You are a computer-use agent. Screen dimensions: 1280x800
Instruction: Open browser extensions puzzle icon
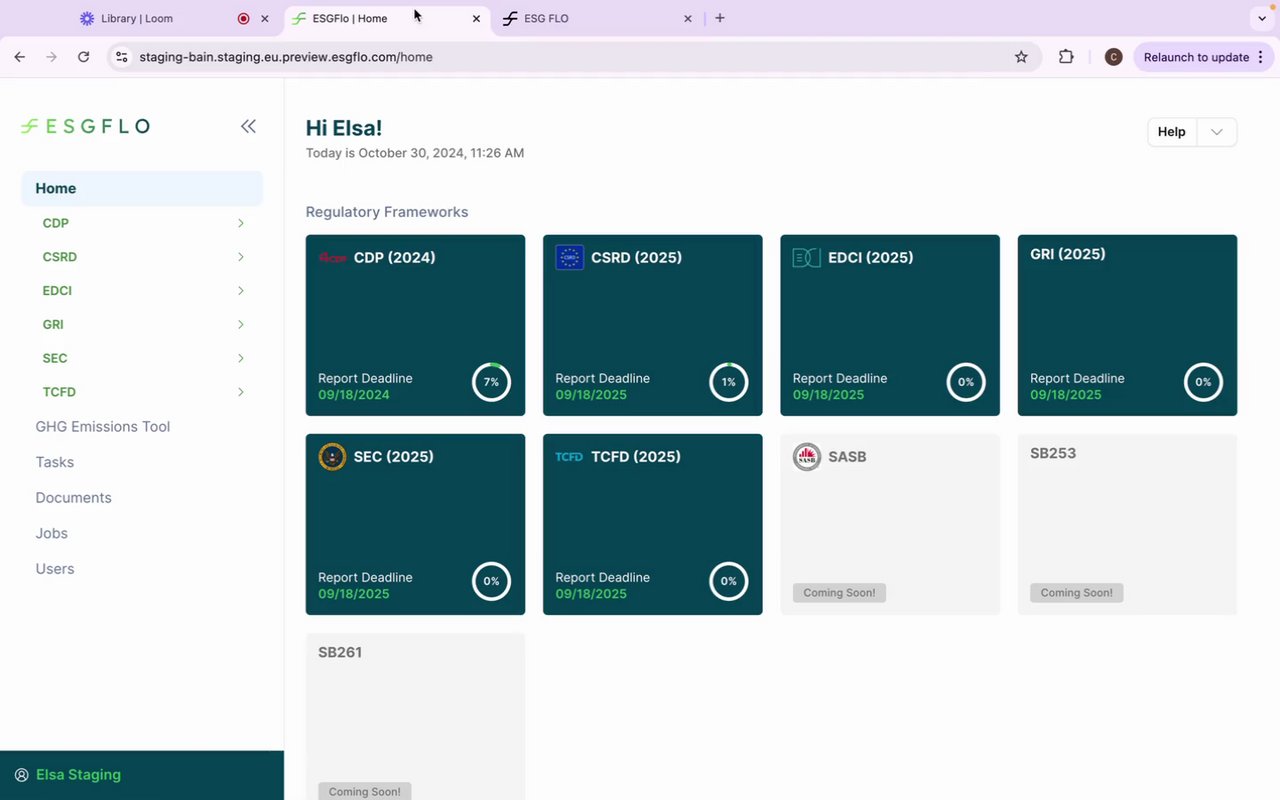1066,57
